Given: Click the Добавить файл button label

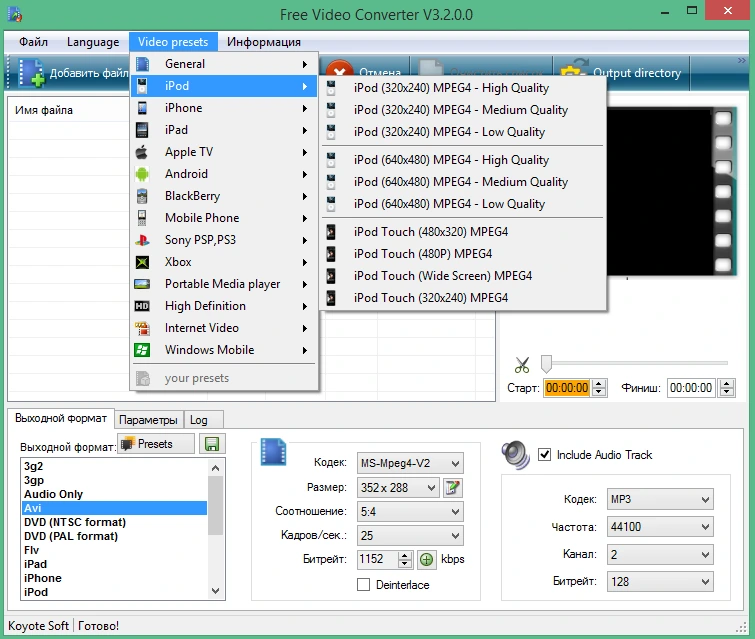Looking at the screenshot, I should tap(89, 73).
